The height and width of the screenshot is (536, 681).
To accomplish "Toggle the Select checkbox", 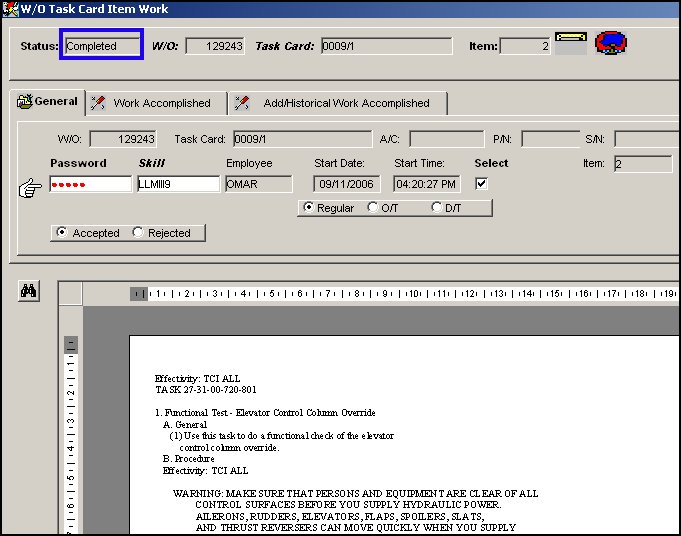I will [481, 184].
